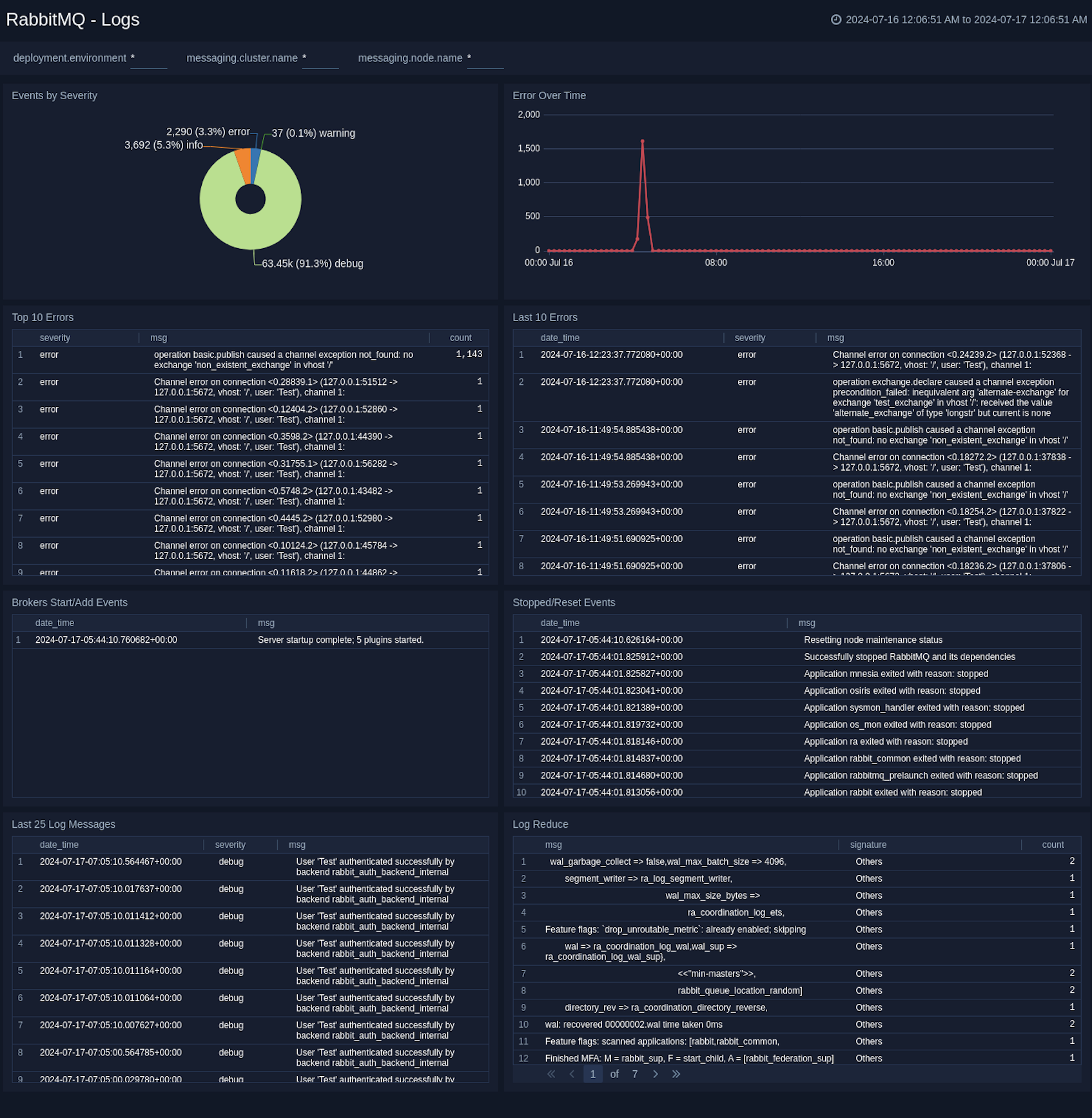1092x1118 pixels.
Task: Sort Stopped/Reset Events by date_time header
Action: tap(560, 623)
